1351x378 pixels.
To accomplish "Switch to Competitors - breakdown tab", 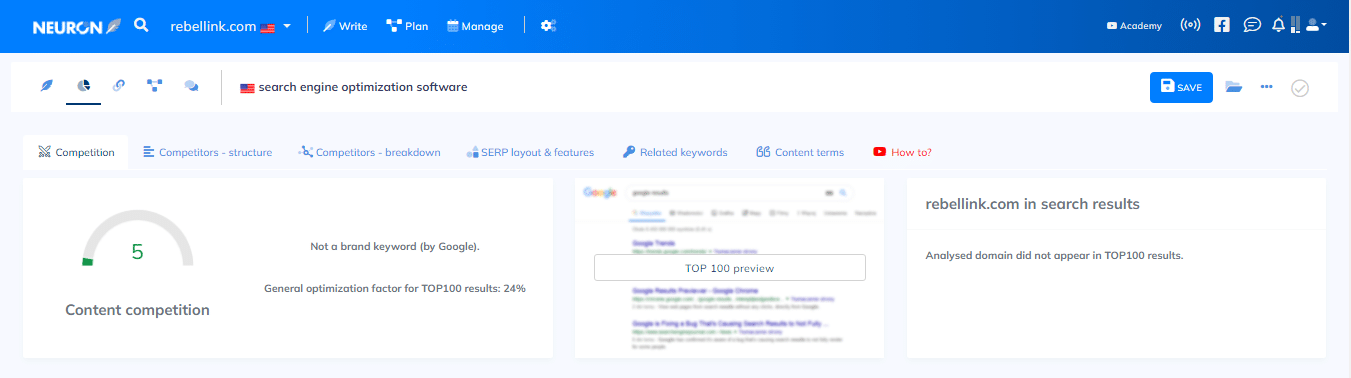I will (x=369, y=152).
